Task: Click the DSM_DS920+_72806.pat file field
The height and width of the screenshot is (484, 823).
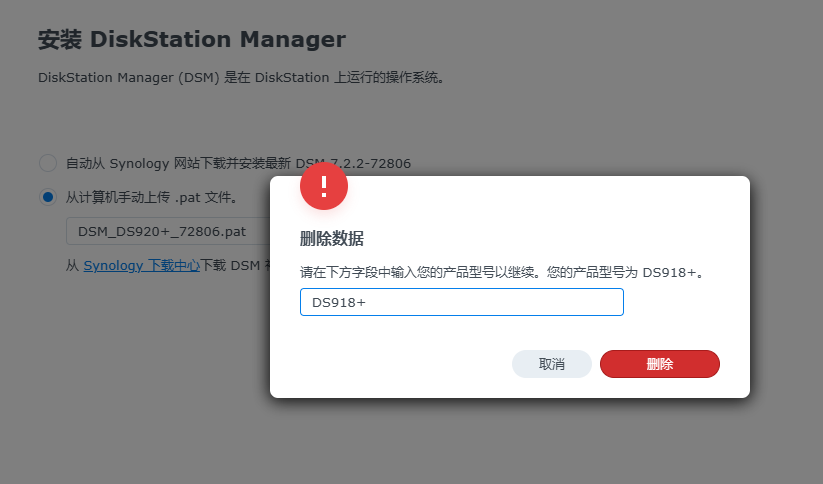Action: tap(168, 232)
